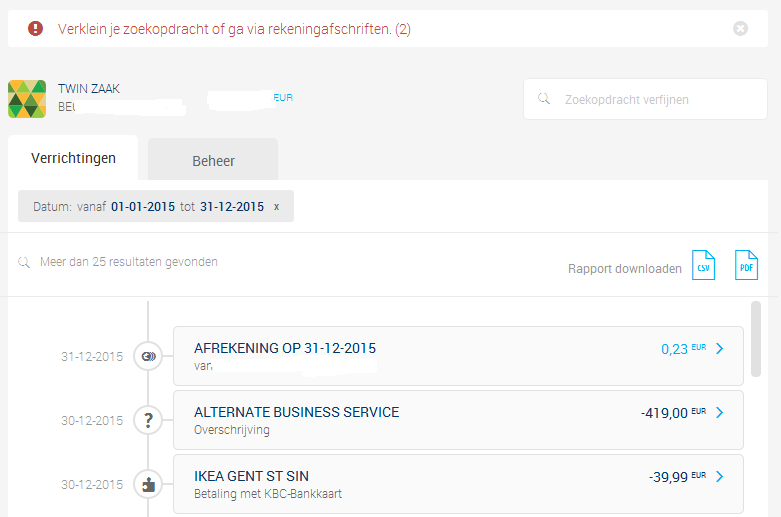Viewport: 781px width, 517px height.
Task: Expand the IKEA GENT ST SIN transaction
Action: (x=721, y=477)
